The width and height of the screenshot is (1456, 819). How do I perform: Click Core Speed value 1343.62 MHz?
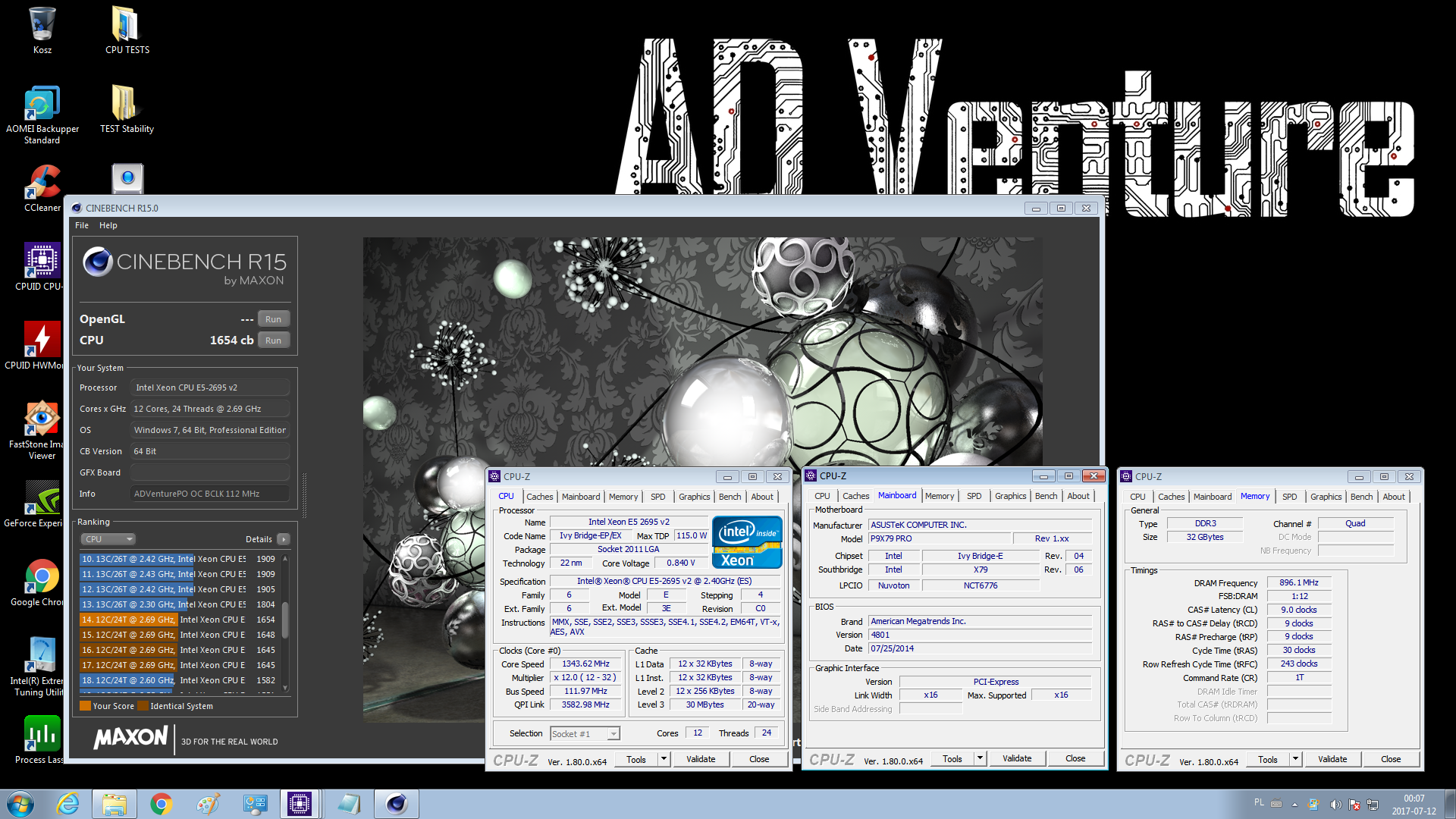pos(585,664)
